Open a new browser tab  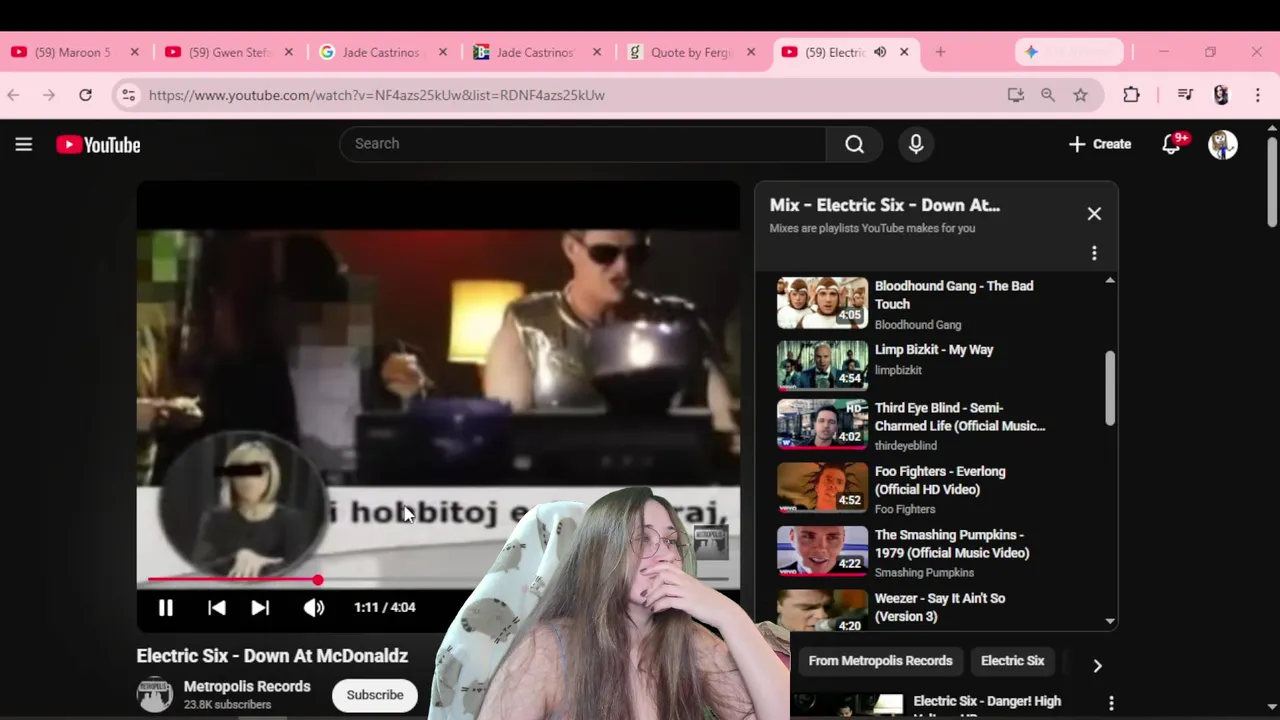[940, 52]
